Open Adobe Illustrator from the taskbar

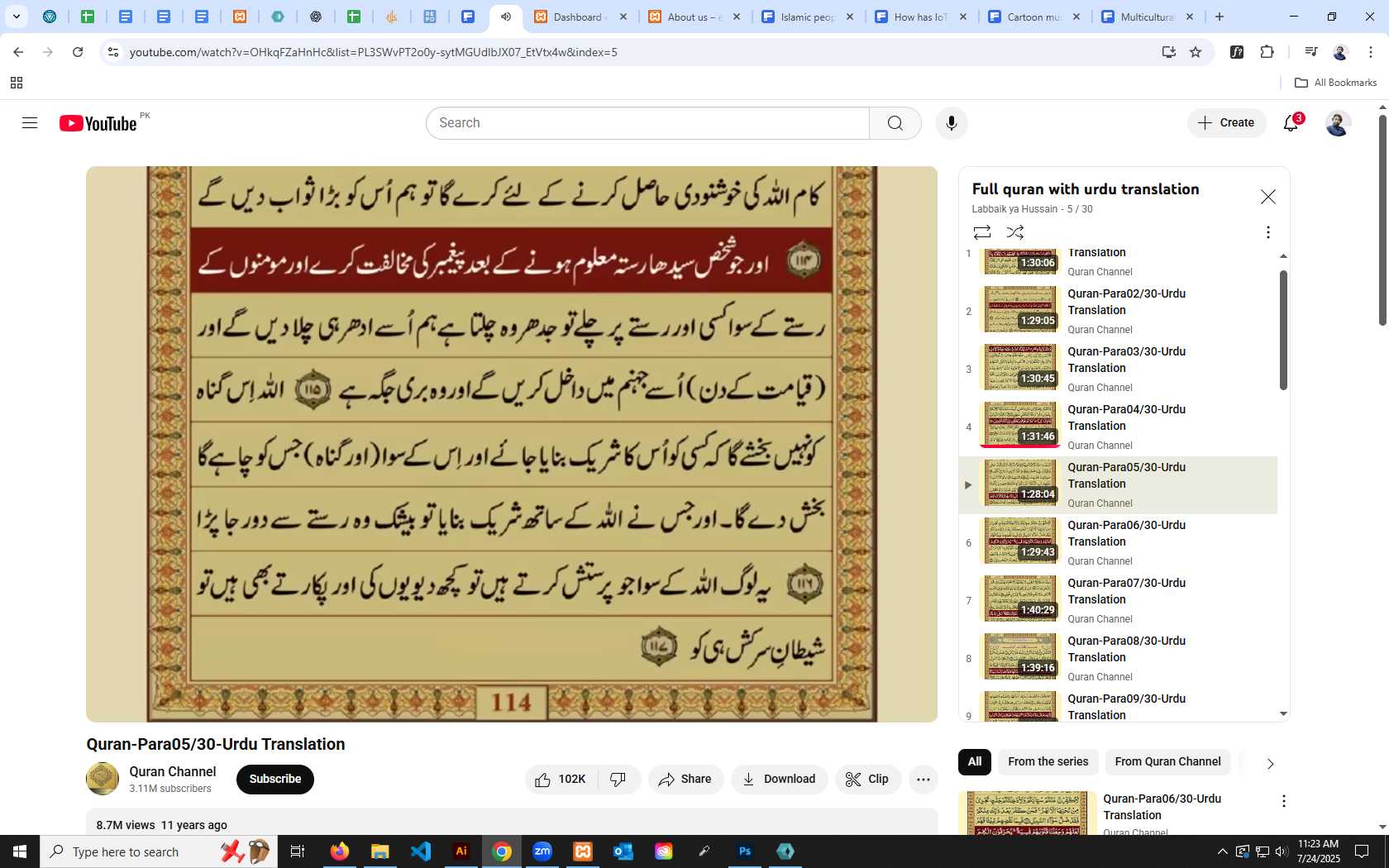coord(461,851)
